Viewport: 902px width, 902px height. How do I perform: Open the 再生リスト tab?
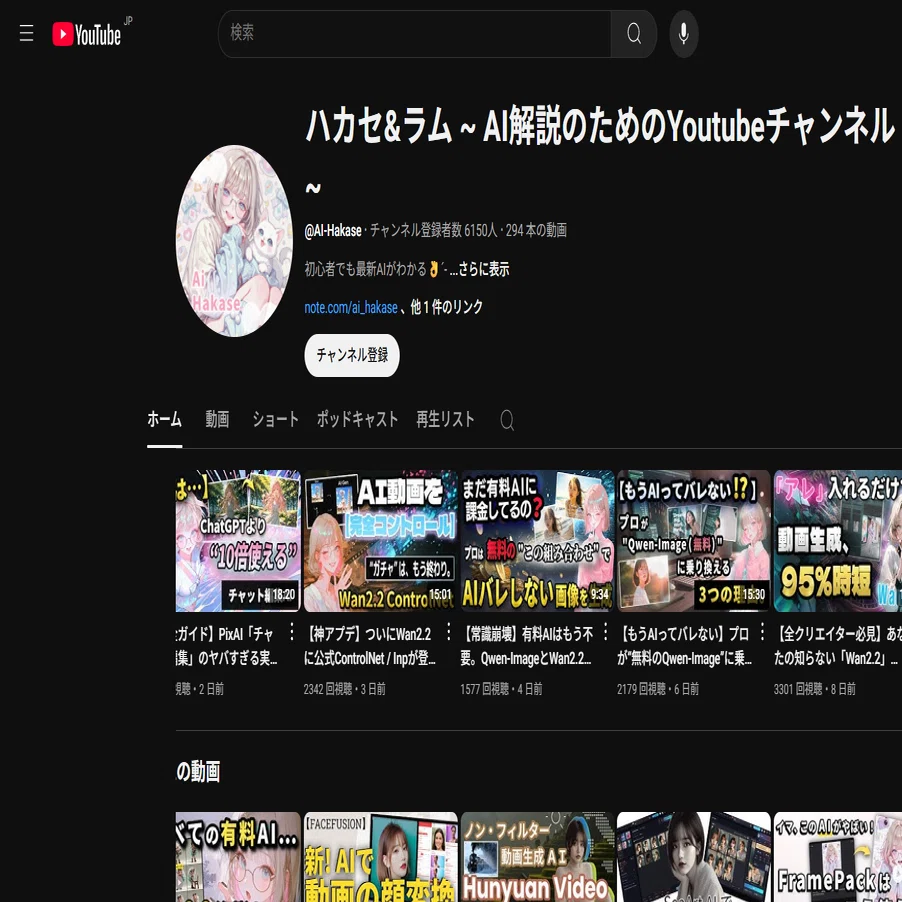pos(445,419)
